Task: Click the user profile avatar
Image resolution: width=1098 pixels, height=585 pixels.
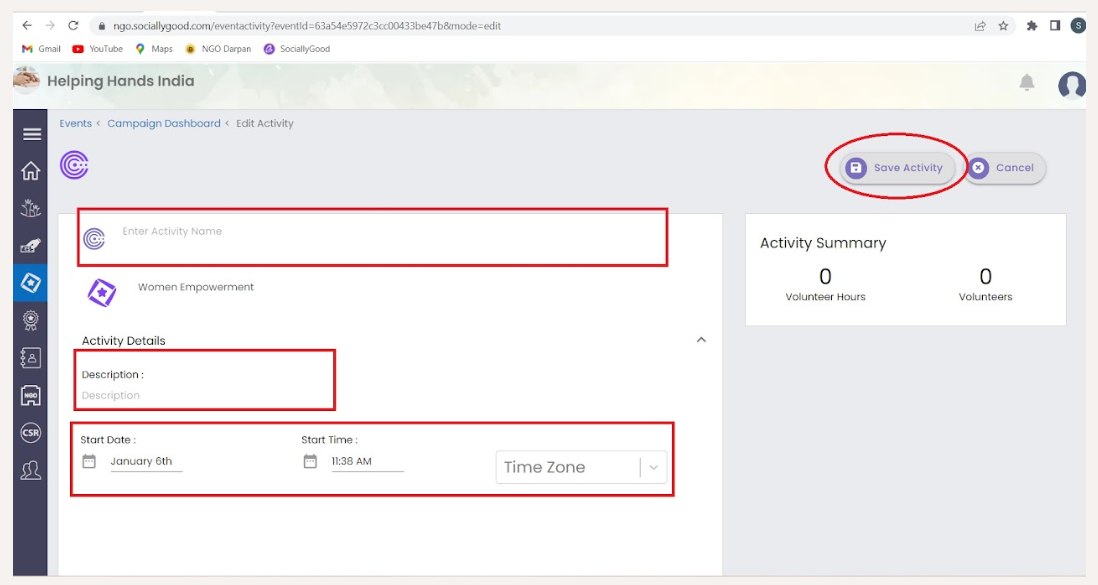Action: pyautogui.click(x=1071, y=85)
